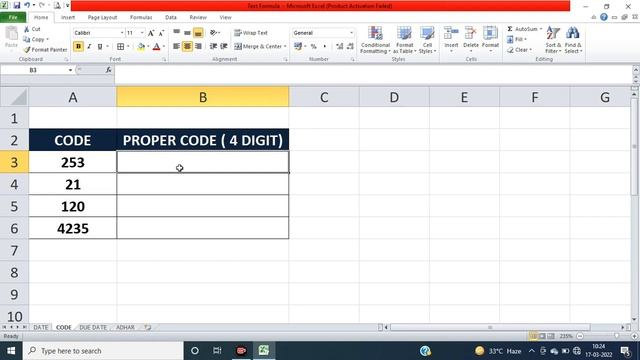This screenshot has width=640, height=360.
Task: Click Windows taskbar search box
Action: click(x=103, y=351)
